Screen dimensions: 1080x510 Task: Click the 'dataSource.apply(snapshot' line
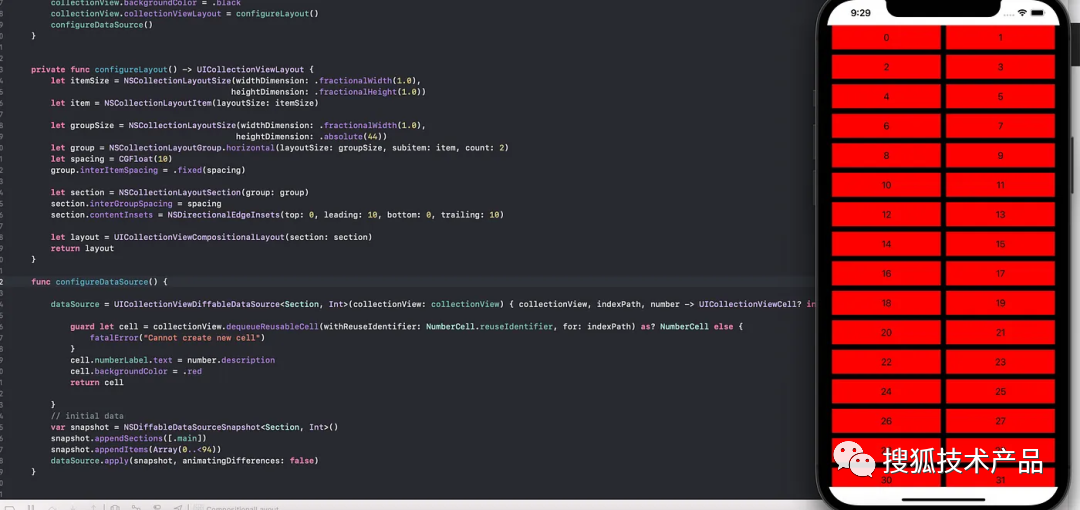click(x=185, y=460)
